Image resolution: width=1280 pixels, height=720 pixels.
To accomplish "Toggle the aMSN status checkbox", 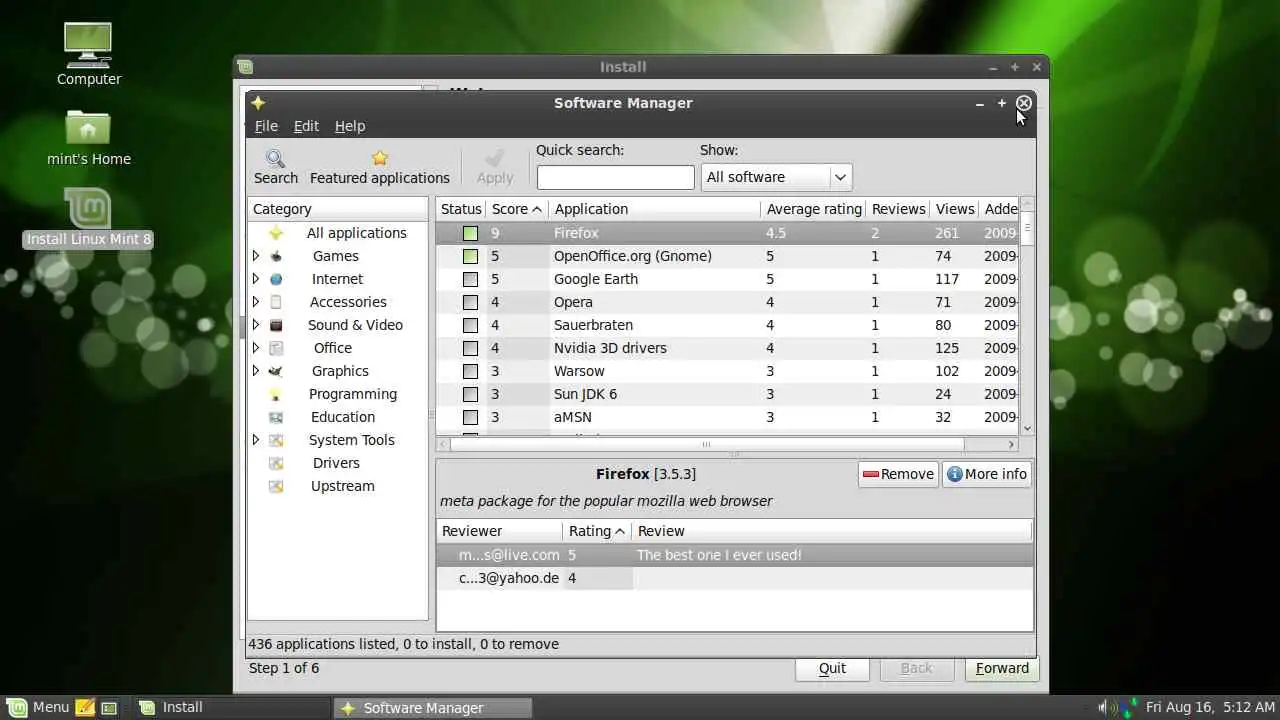I will click(470, 417).
